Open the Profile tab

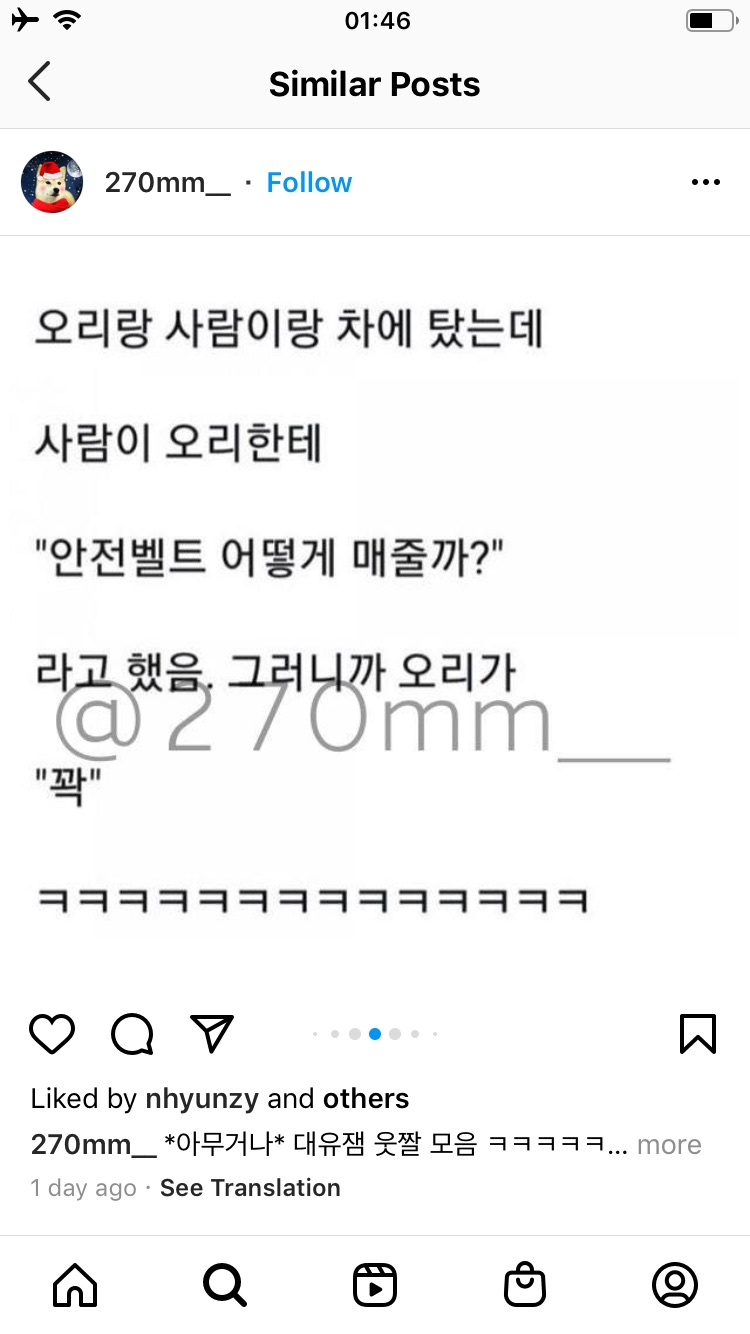[x=675, y=1285]
